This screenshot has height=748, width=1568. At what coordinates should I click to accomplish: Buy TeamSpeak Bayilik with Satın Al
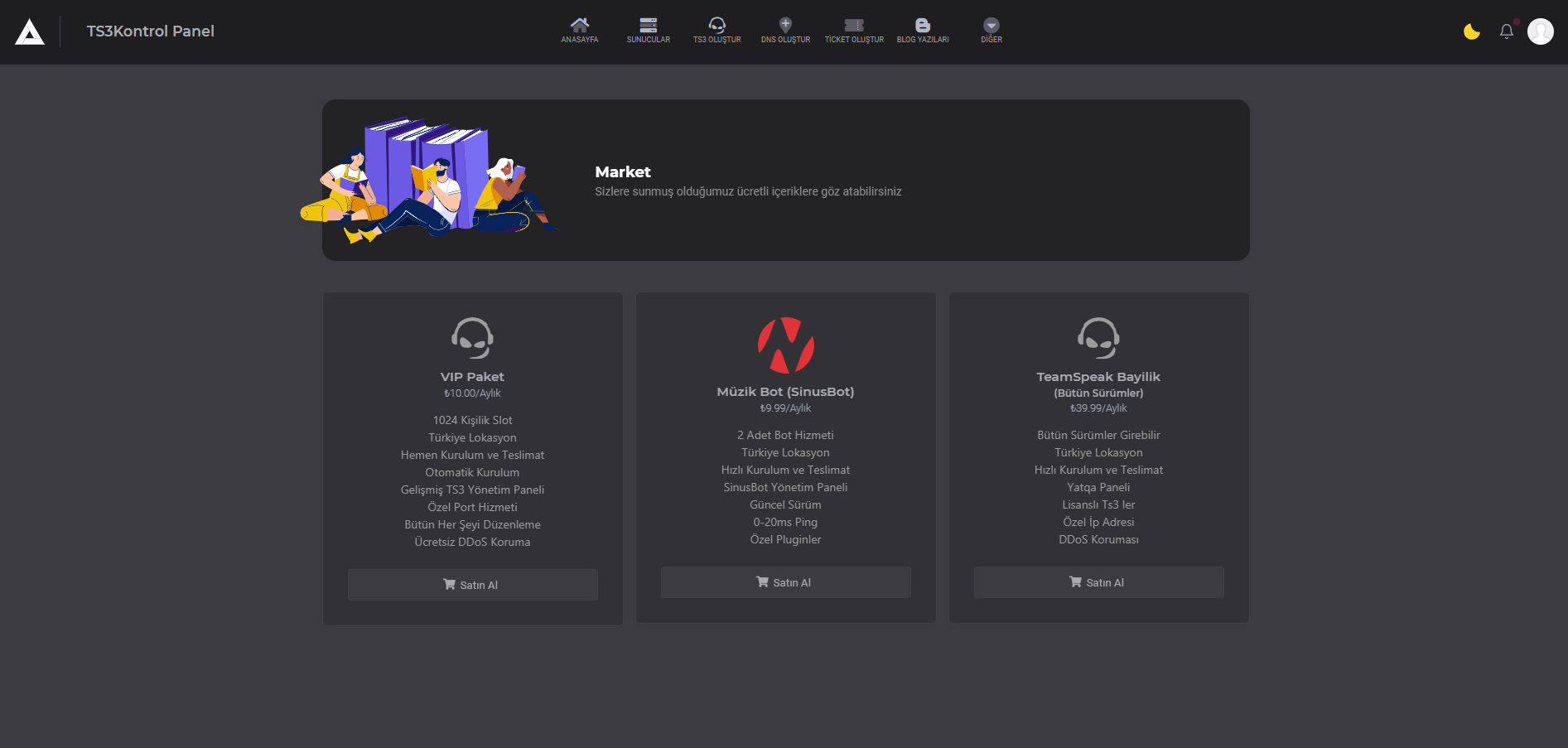[1098, 582]
